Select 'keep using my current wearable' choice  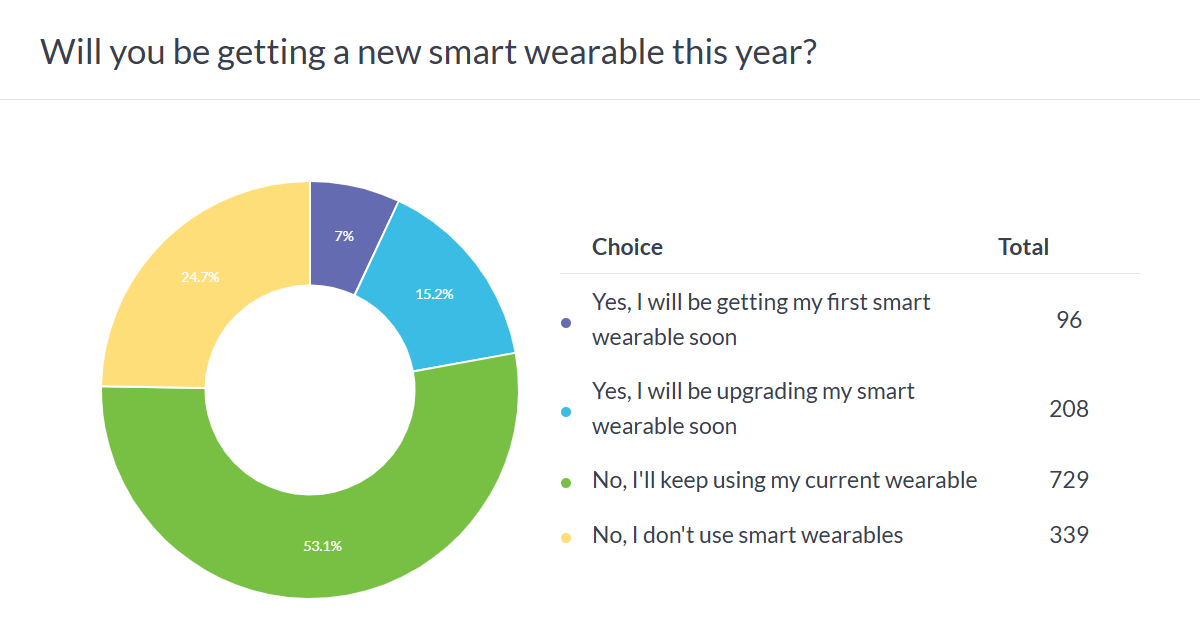coord(784,480)
